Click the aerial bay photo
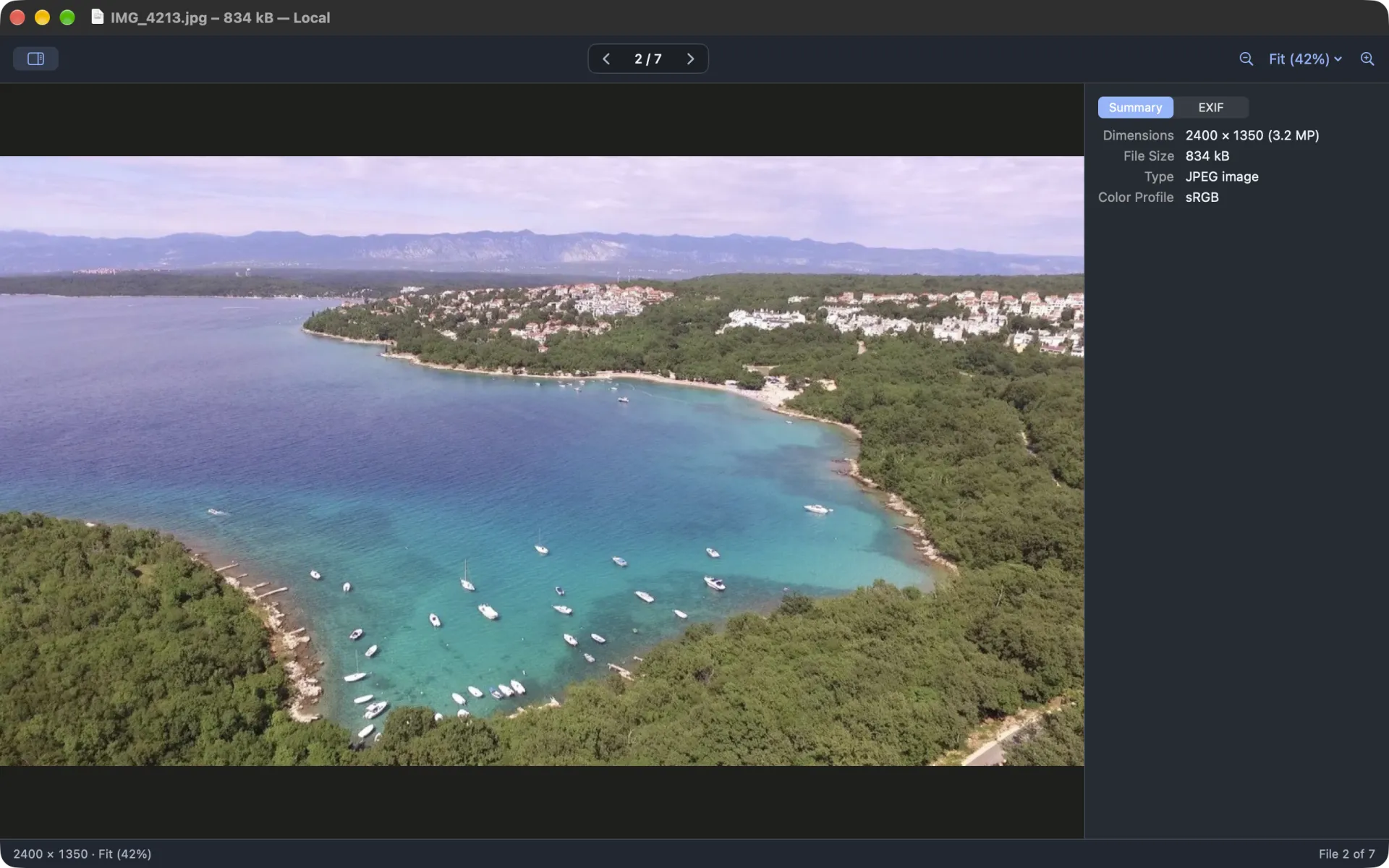 tap(542, 461)
